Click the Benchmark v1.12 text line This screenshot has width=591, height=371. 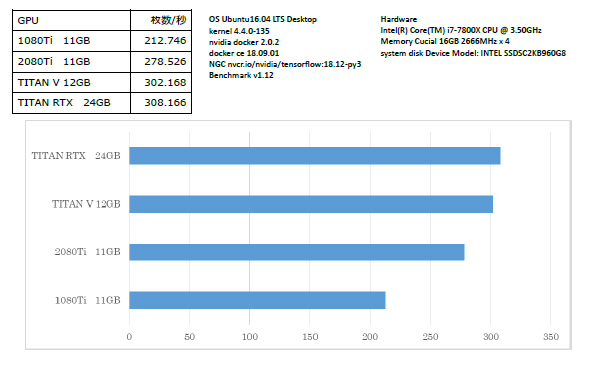[x=241, y=75]
